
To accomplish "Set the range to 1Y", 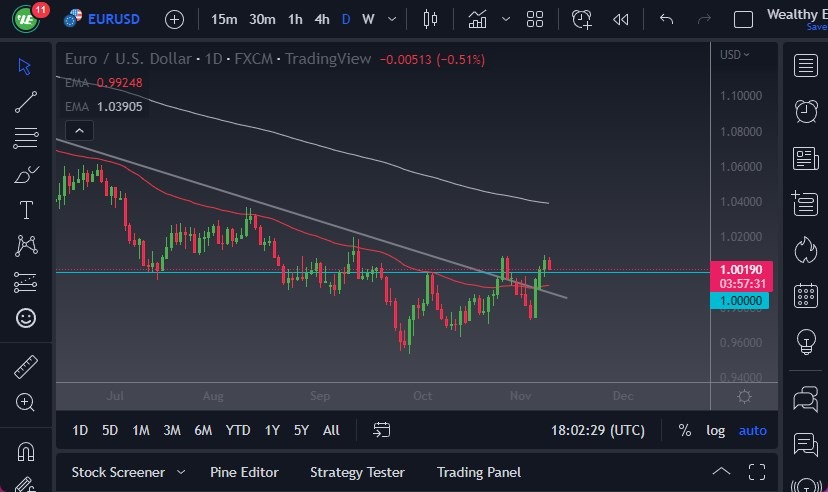I will coord(272,430).
